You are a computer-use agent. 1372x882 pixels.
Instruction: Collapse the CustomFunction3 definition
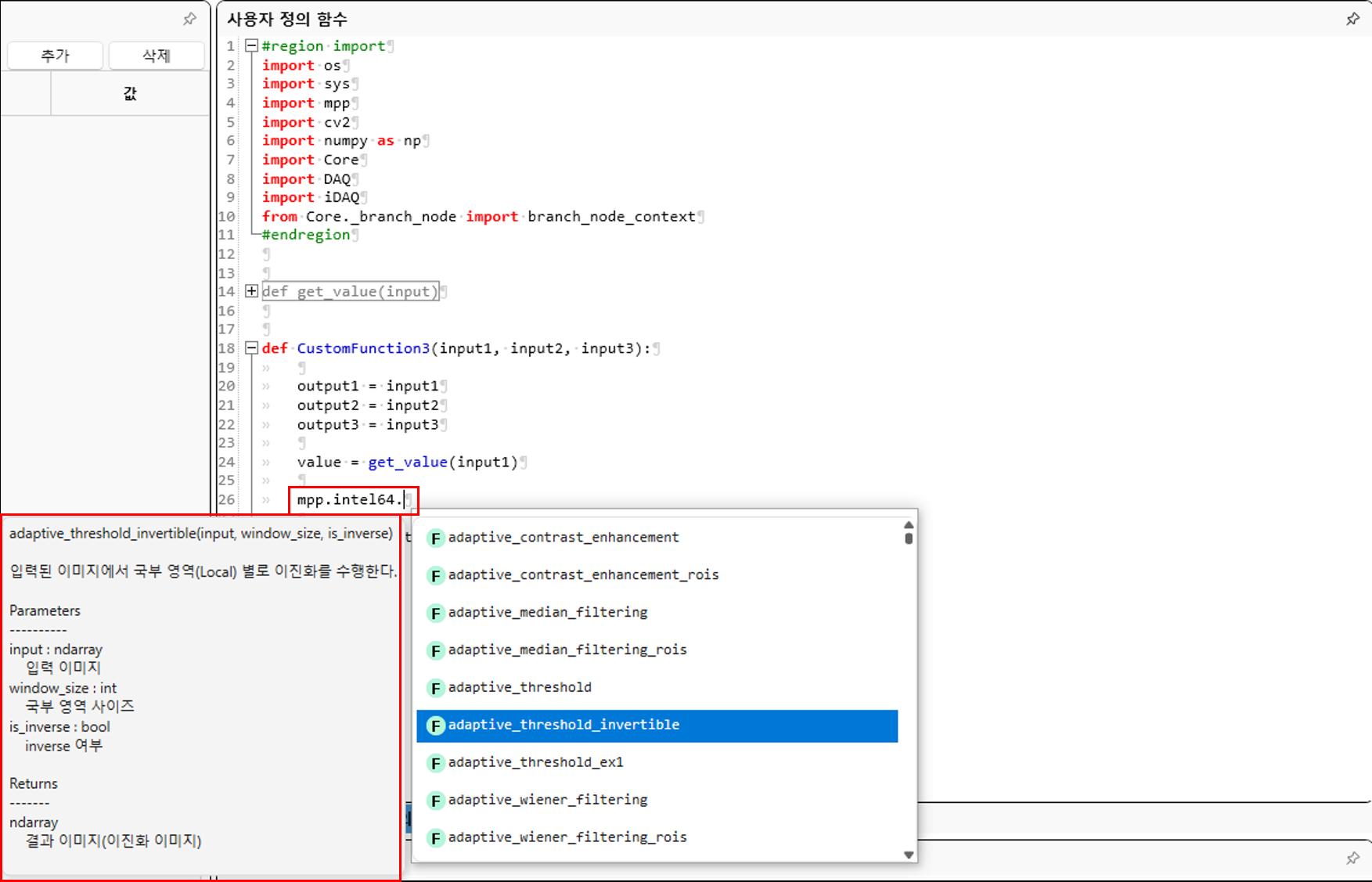pos(251,348)
